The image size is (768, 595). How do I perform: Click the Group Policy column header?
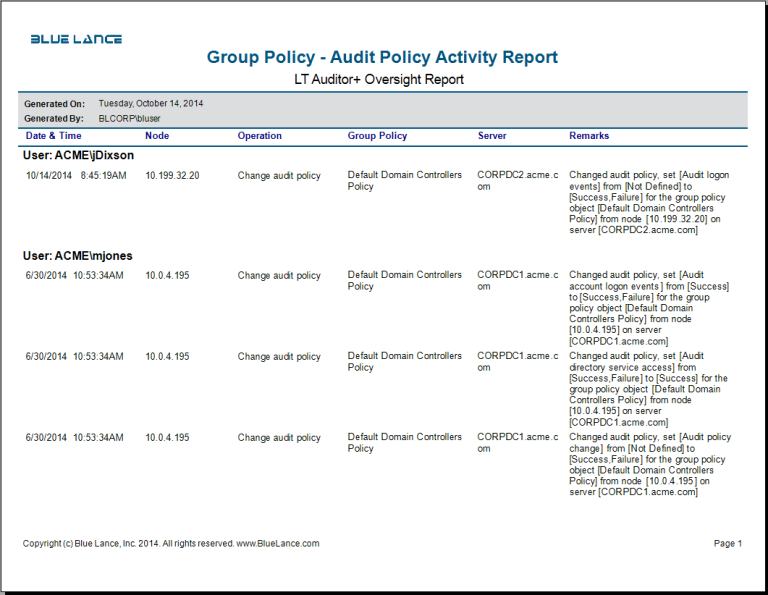tap(377, 136)
